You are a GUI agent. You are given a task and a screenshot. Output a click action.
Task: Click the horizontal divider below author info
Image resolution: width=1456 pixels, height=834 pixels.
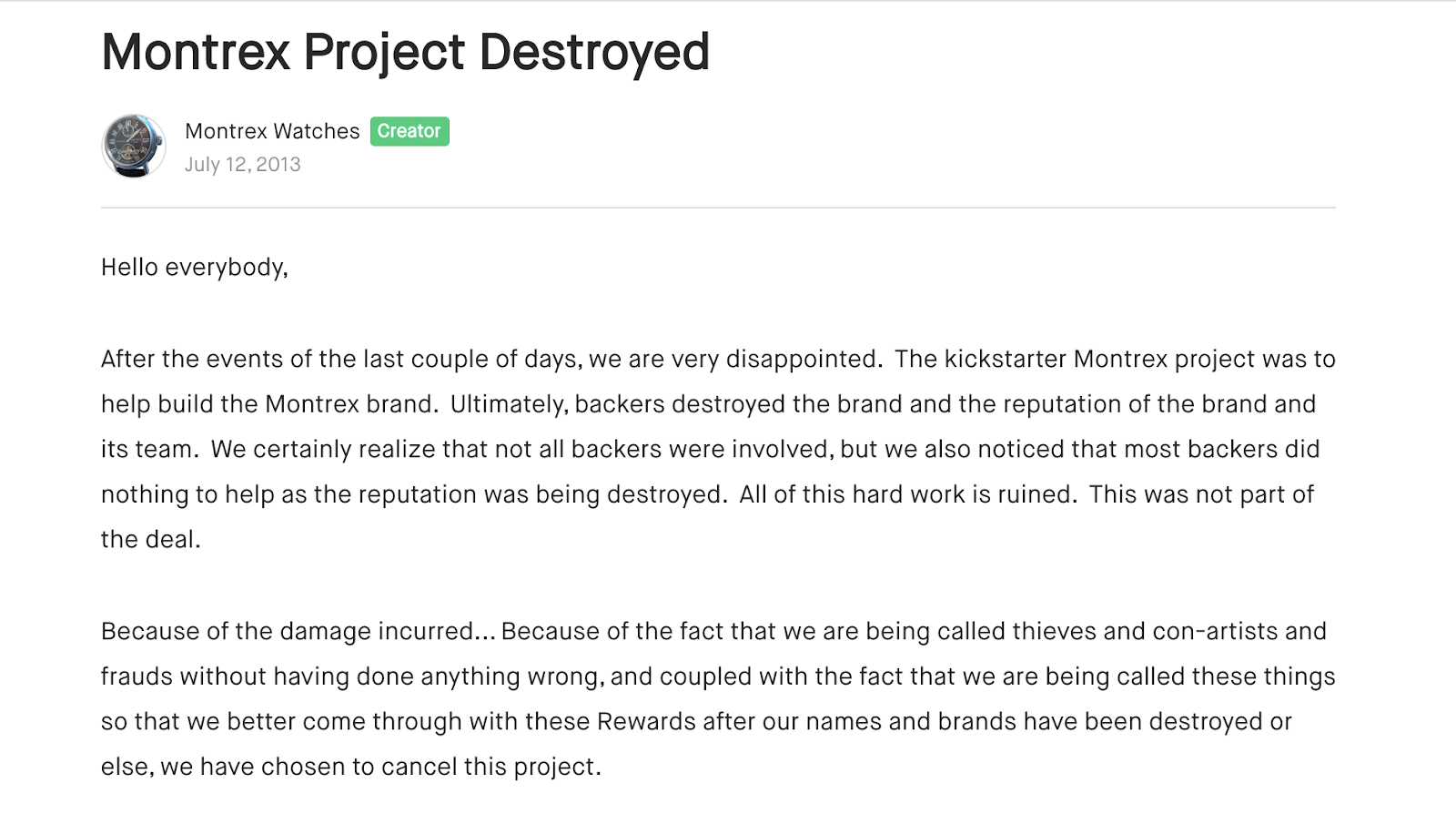click(x=718, y=208)
